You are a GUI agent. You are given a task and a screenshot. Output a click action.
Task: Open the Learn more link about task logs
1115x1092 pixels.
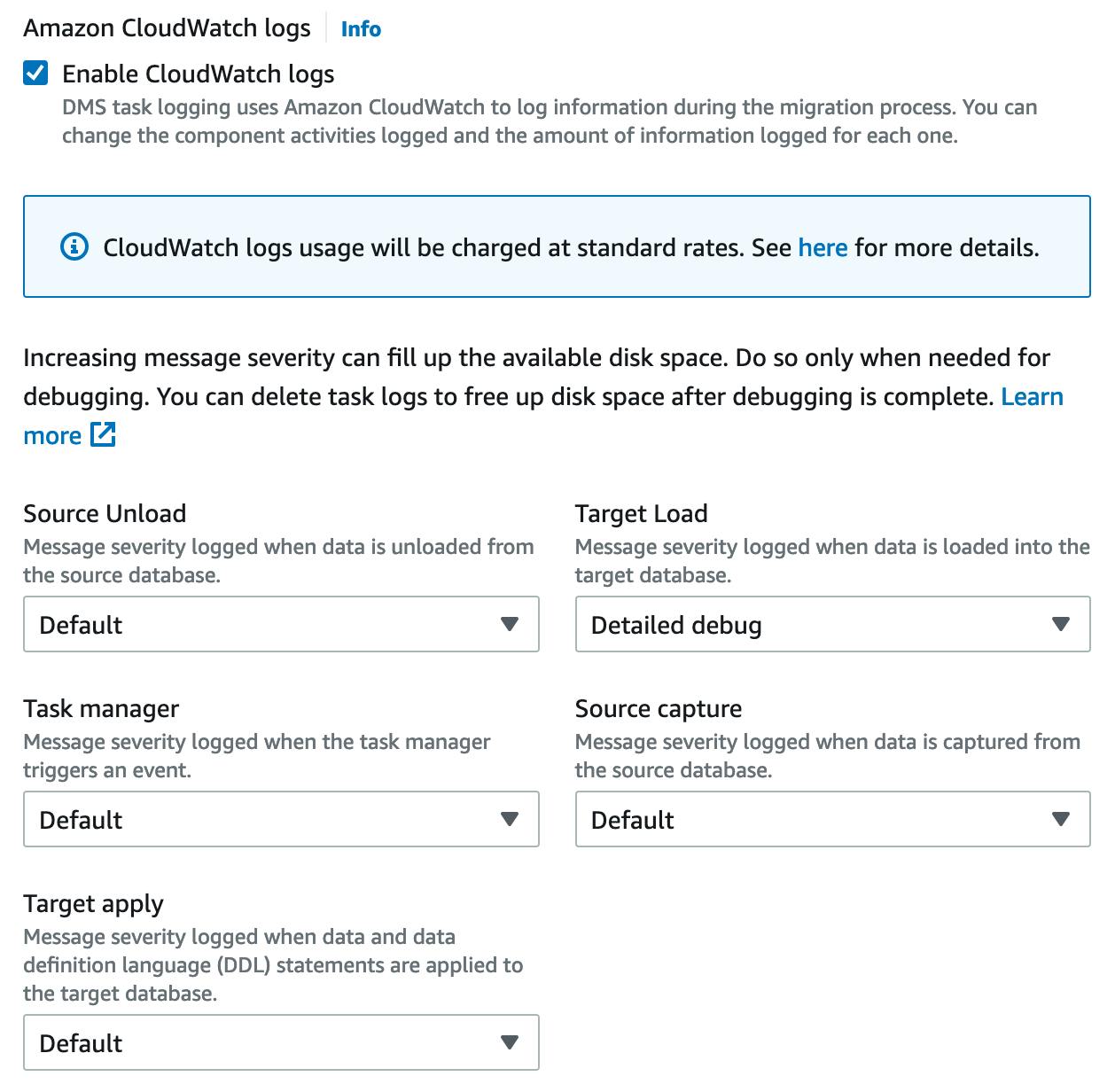coord(1031,396)
